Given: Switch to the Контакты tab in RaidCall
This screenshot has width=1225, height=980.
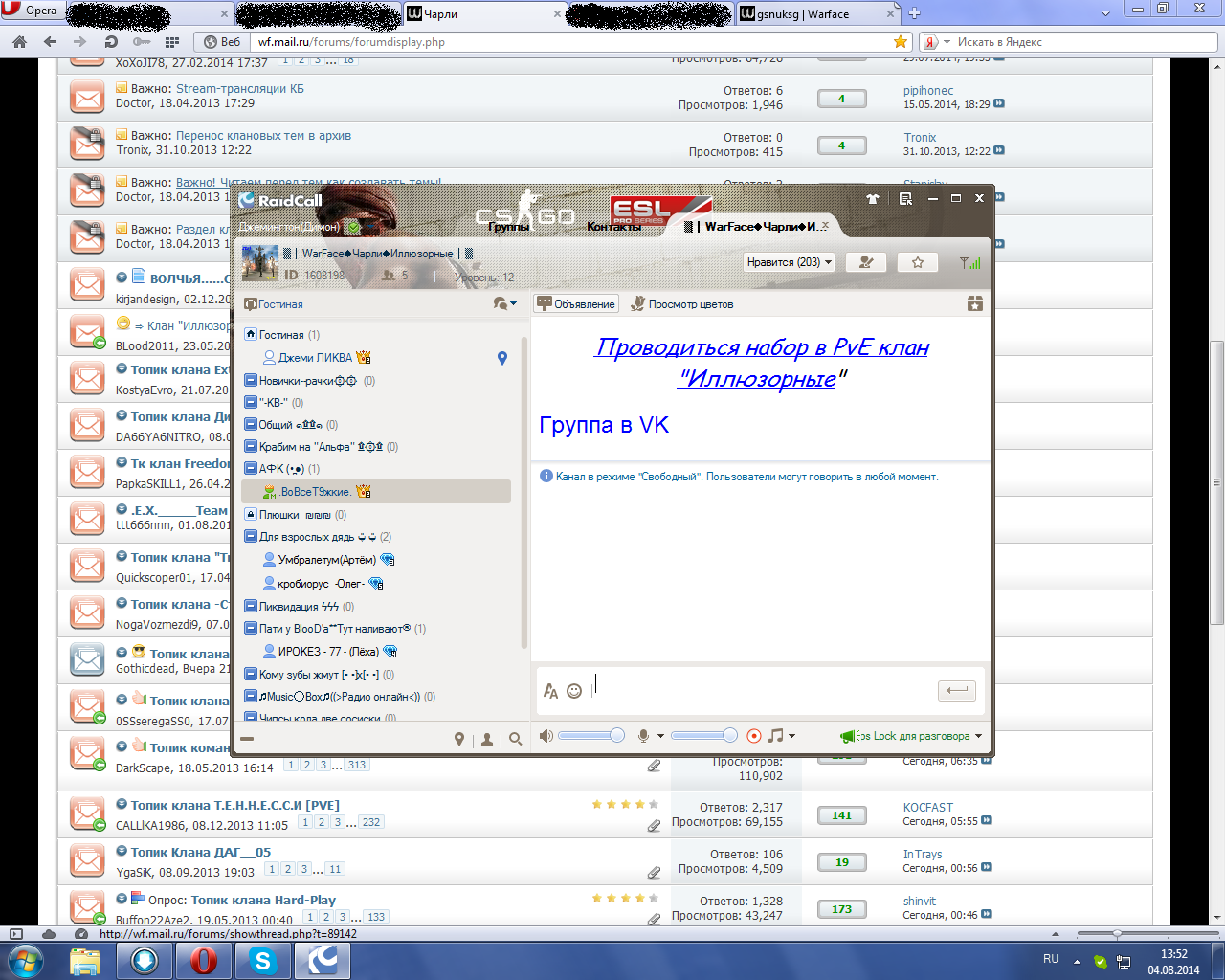Looking at the screenshot, I should click(x=614, y=227).
